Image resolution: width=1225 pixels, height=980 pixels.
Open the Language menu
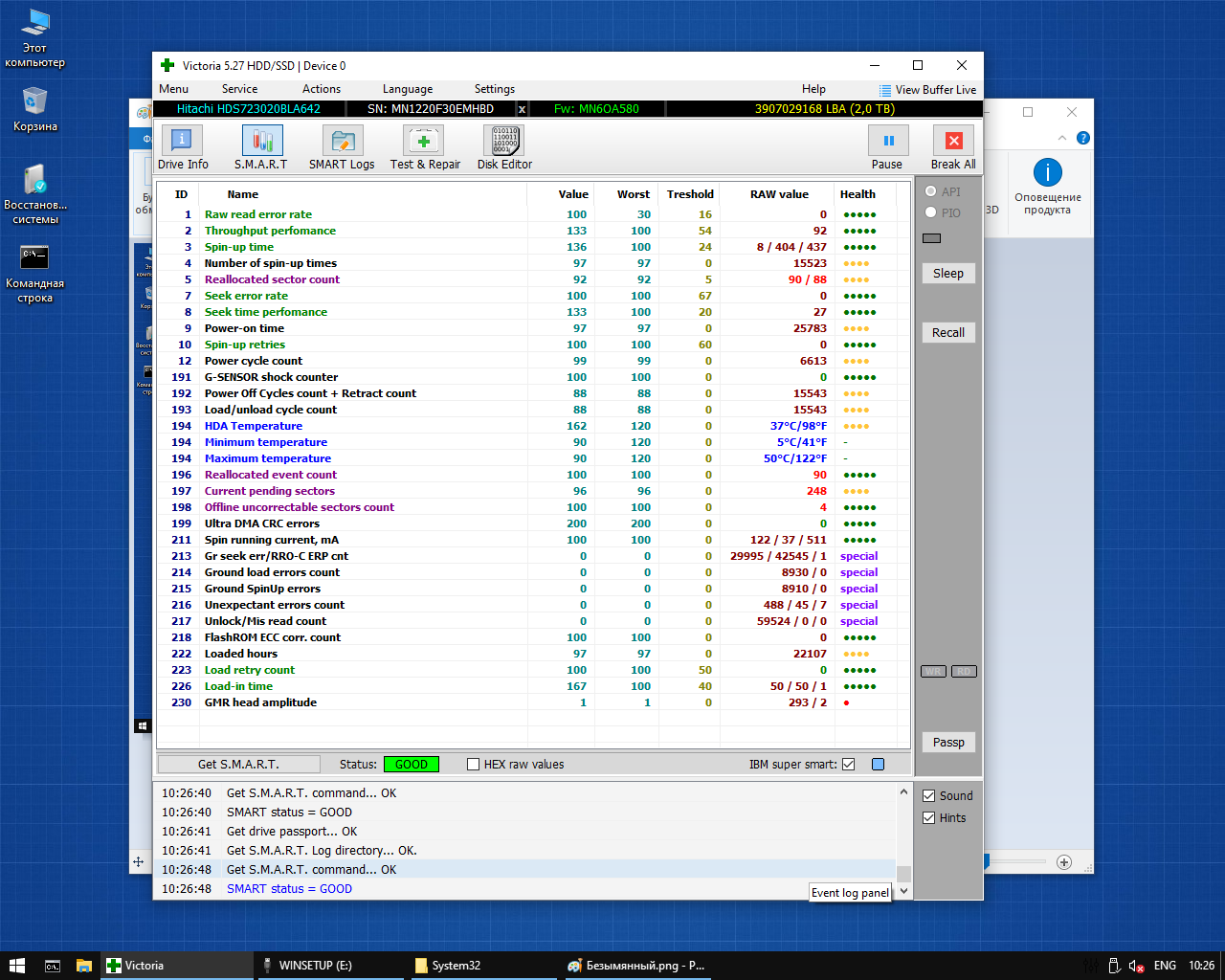click(408, 89)
